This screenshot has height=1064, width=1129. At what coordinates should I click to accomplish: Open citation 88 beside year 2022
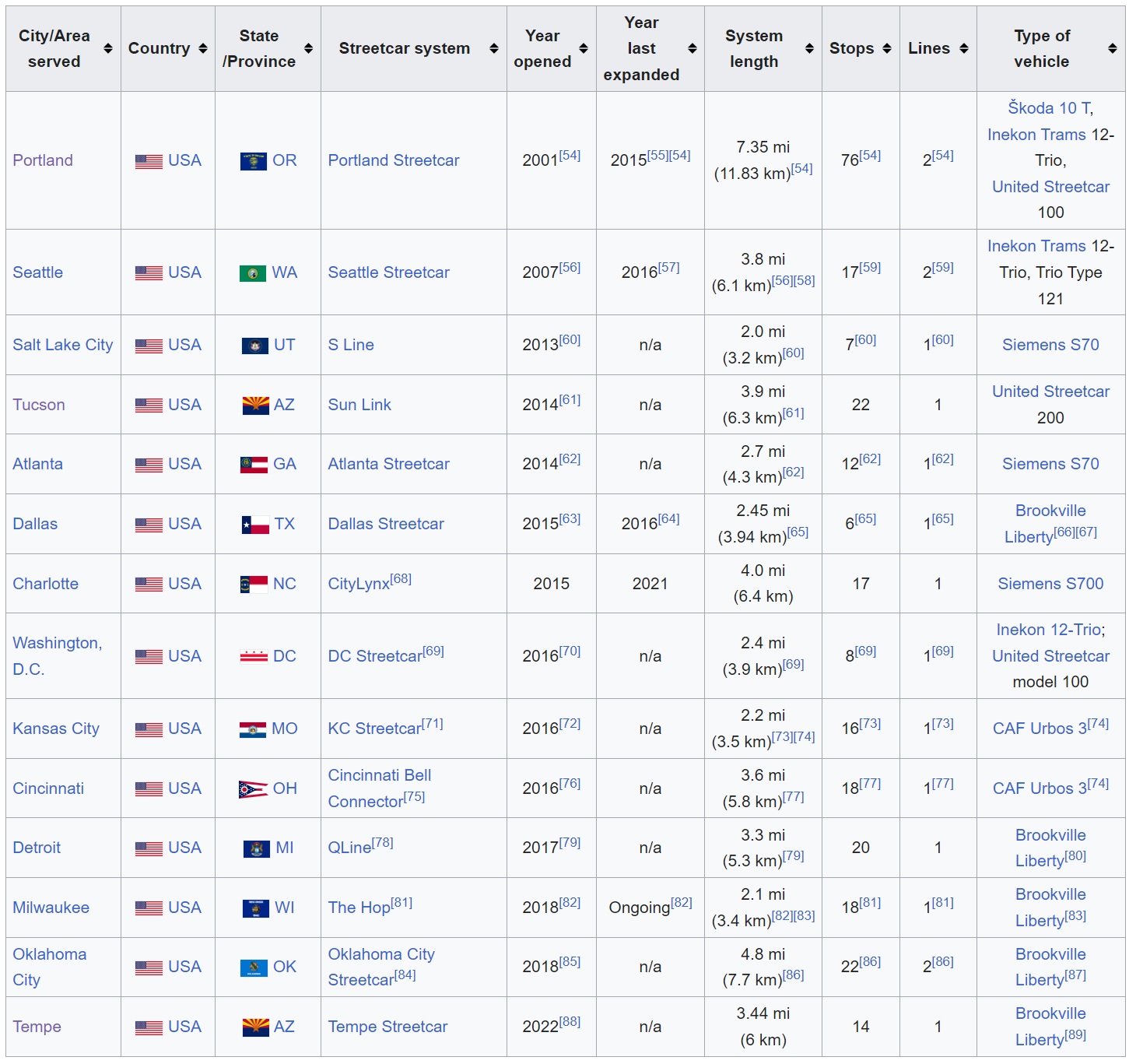click(x=570, y=1021)
